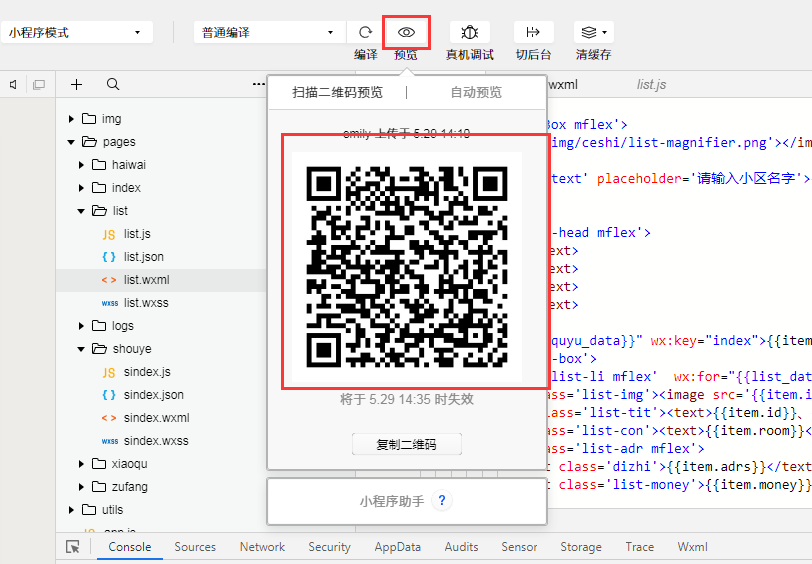812x564 pixels.
Task: Open the file tree more options ellipsis
Action: pos(259,84)
